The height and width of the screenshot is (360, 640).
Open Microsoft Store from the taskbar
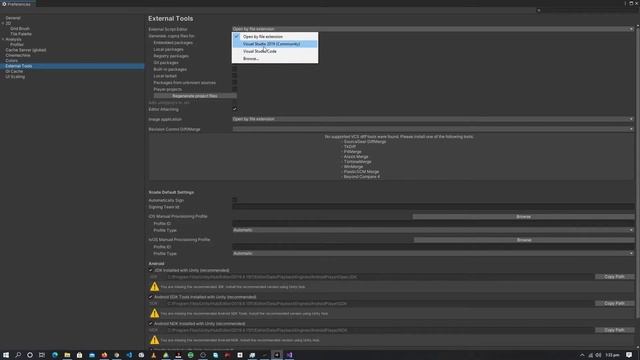click(x=79, y=355)
